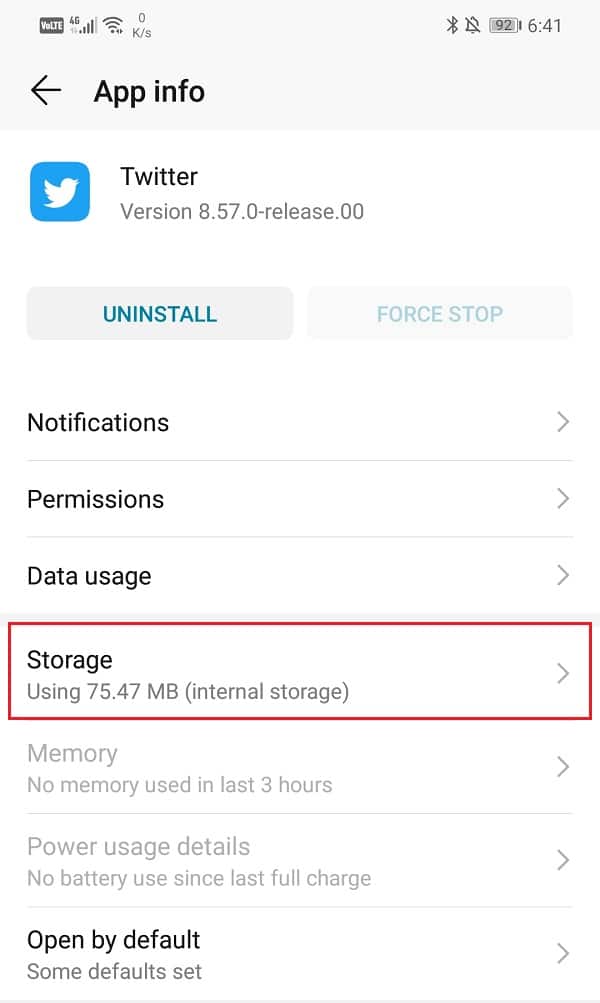Tap the Bluetooth status icon
600x1003 pixels.
point(452,26)
